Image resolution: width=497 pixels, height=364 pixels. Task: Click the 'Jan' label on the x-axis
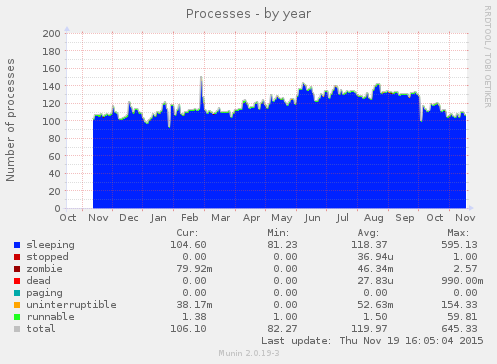click(x=158, y=218)
